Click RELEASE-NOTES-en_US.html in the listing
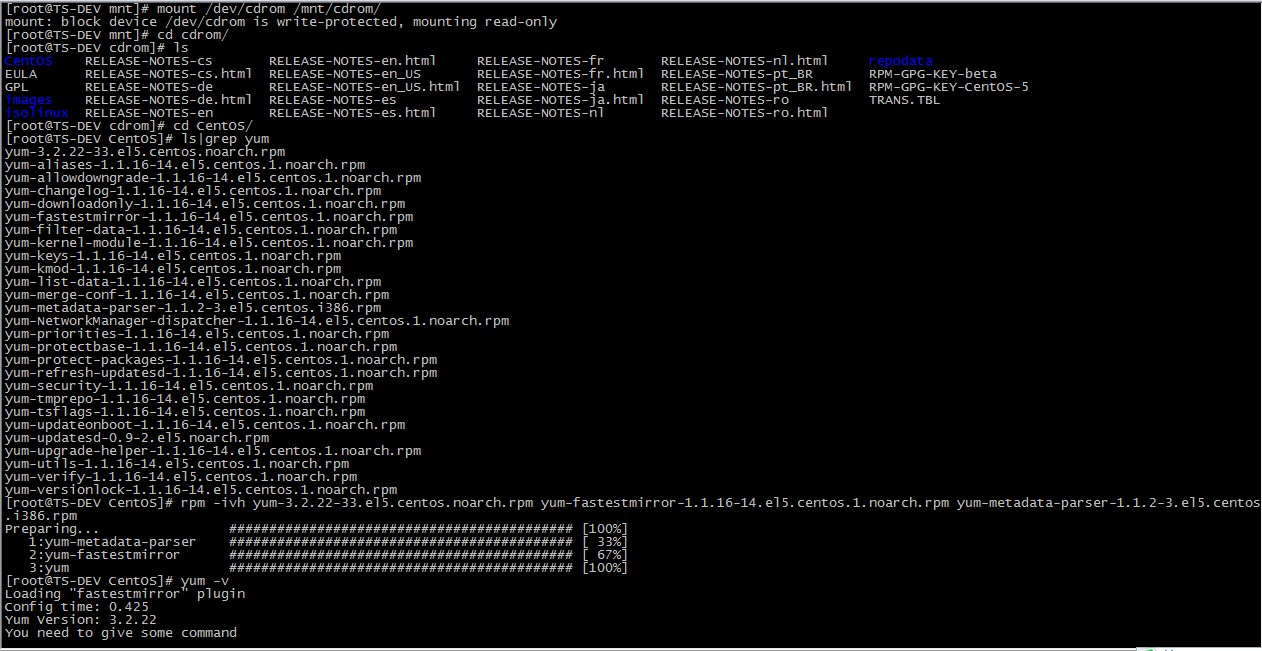 pyautogui.click(x=364, y=87)
